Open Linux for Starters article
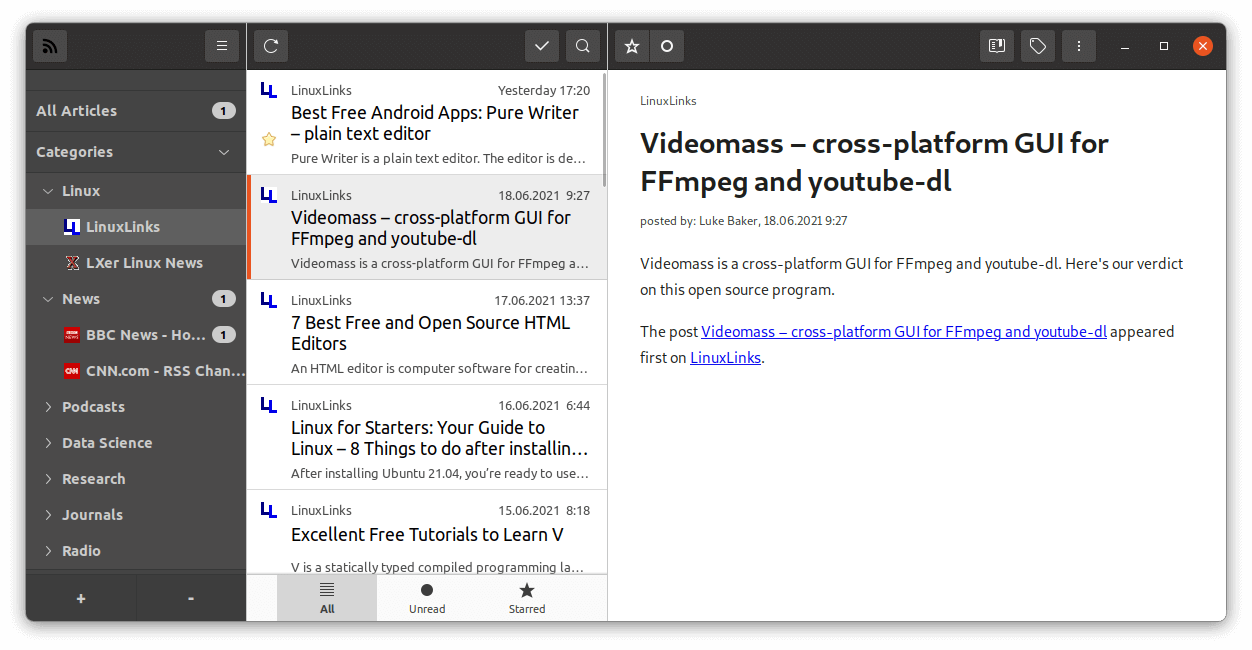This screenshot has height=650, width=1252. pos(426,437)
